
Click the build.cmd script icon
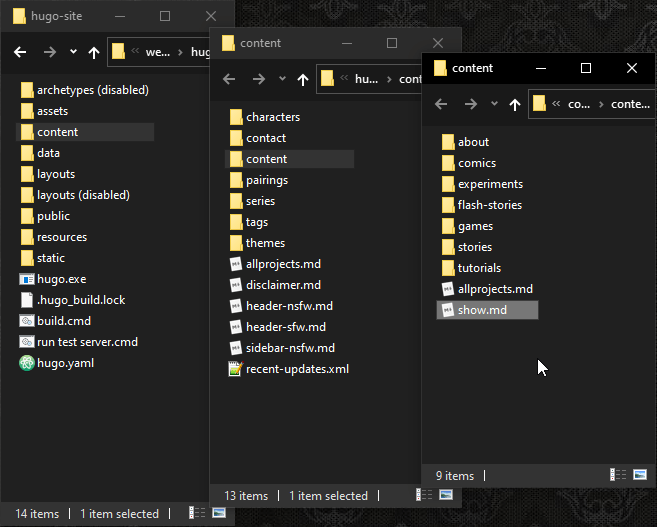tap(28, 321)
